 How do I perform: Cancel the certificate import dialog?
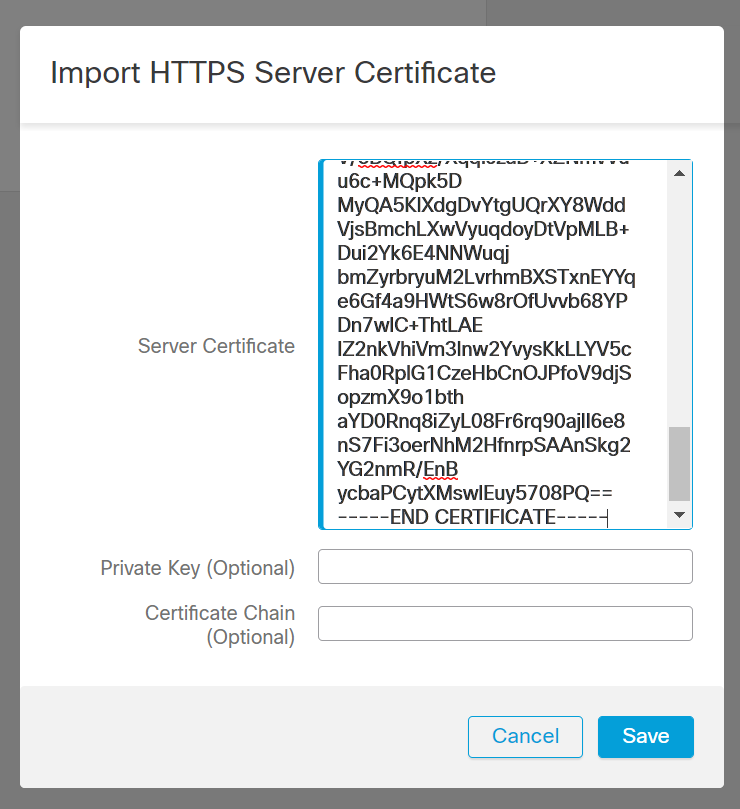[x=525, y=737]
